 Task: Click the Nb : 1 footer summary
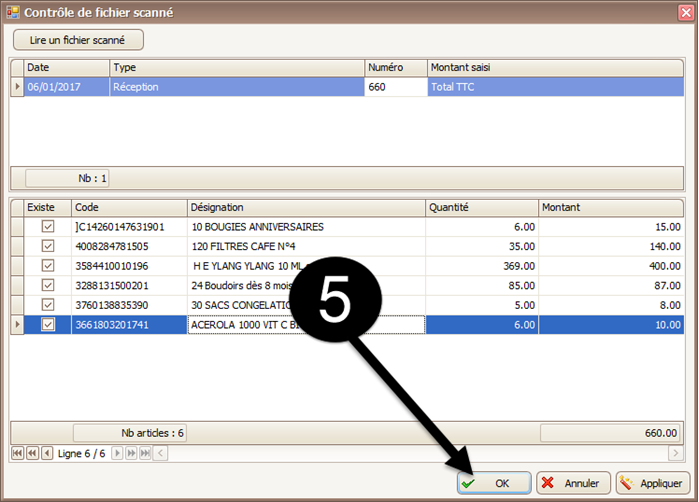tap(67, 178)
